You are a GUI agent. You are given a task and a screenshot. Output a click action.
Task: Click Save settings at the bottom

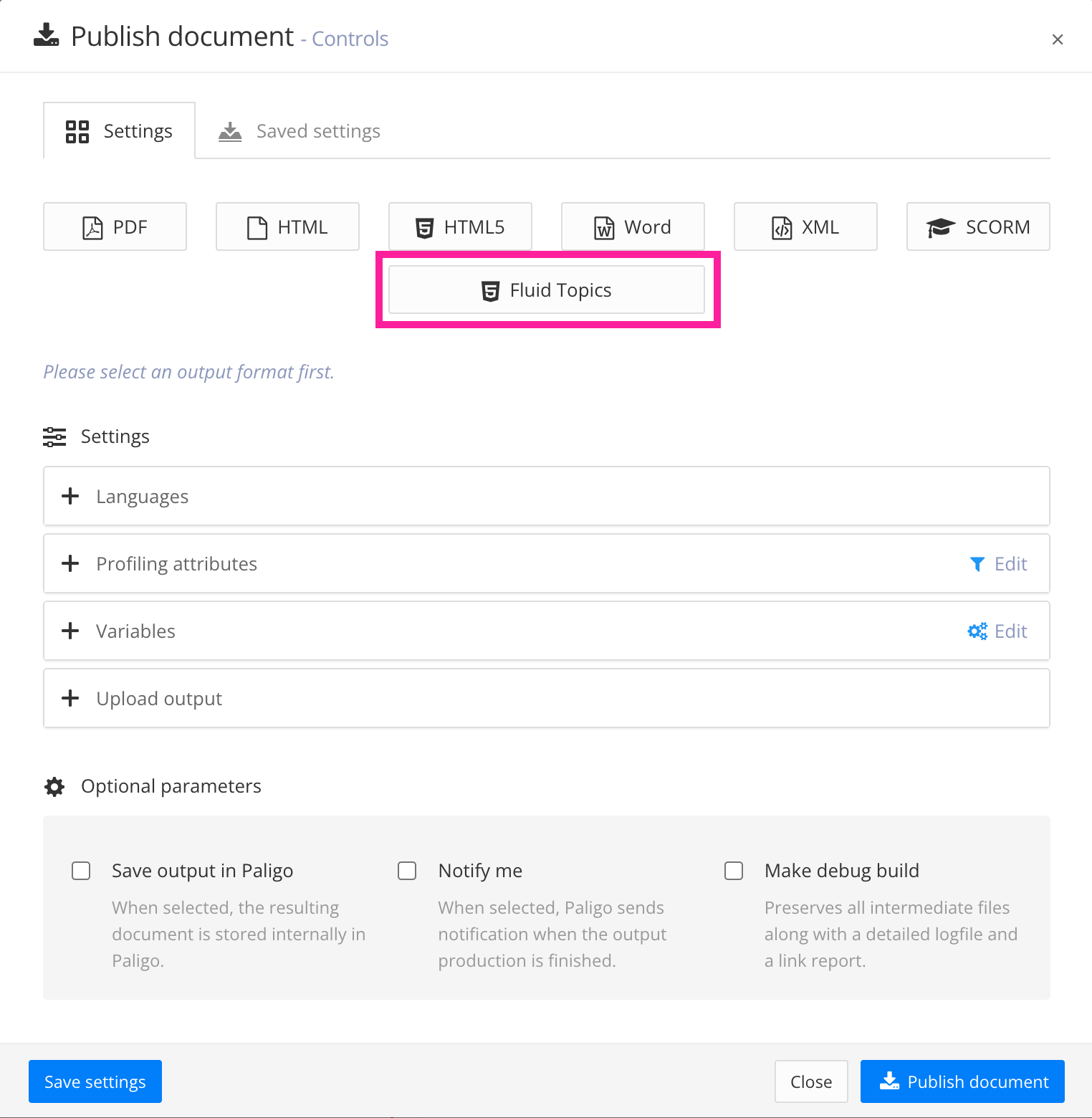point(95,1081)
